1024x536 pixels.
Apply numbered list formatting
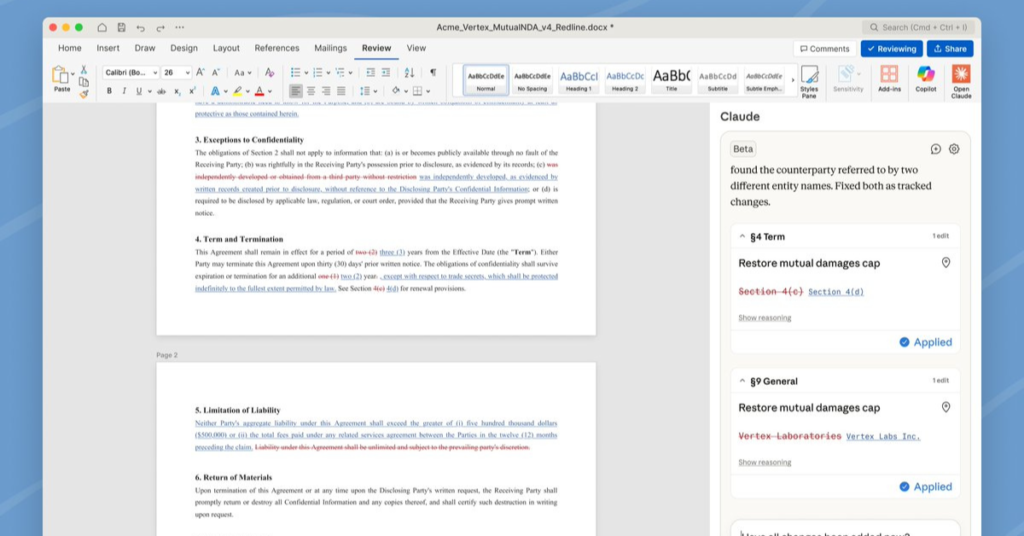pos(317,72)
